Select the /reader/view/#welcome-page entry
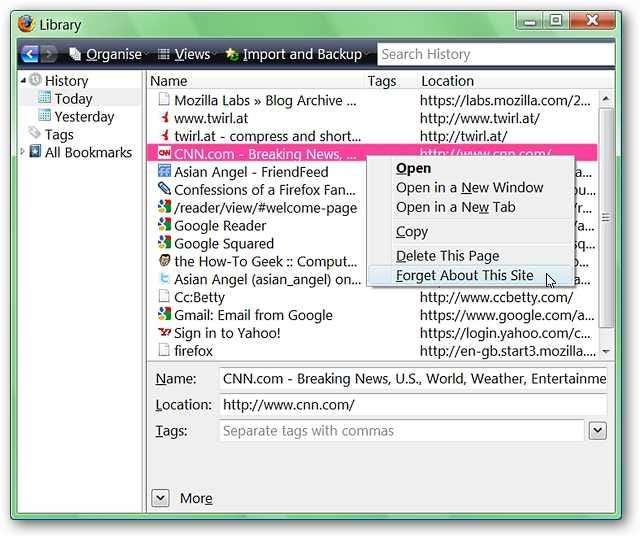The image size is (640, 538). [265, 208]
